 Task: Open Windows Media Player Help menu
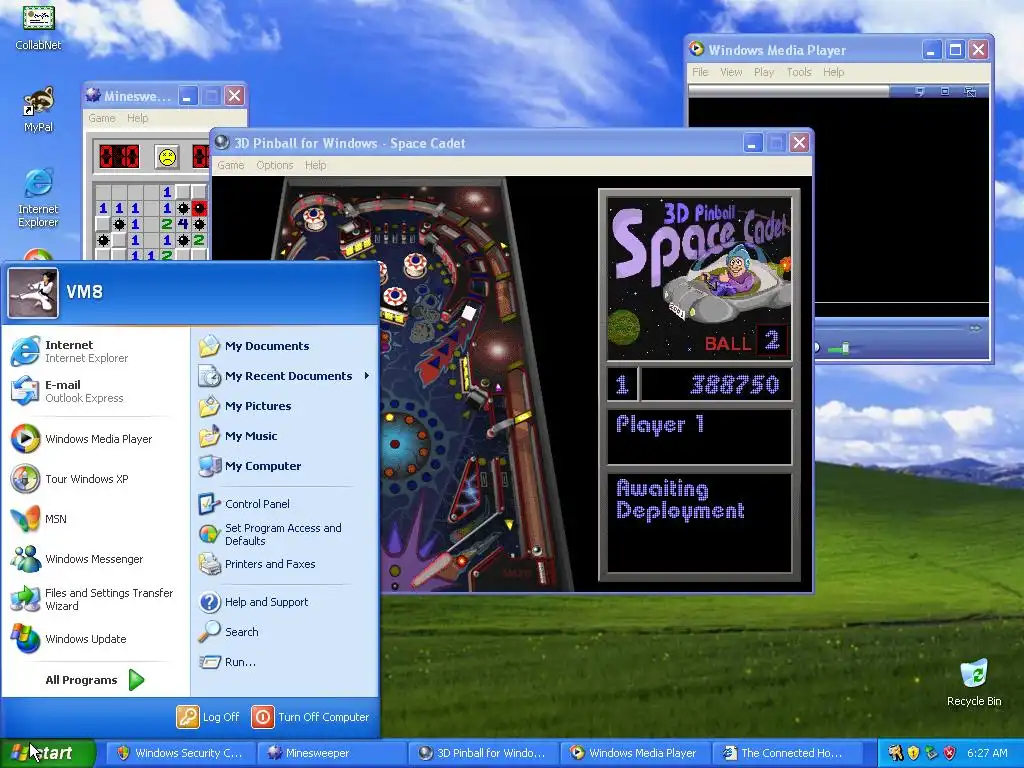pyautogui.click(x=833, y=72)
